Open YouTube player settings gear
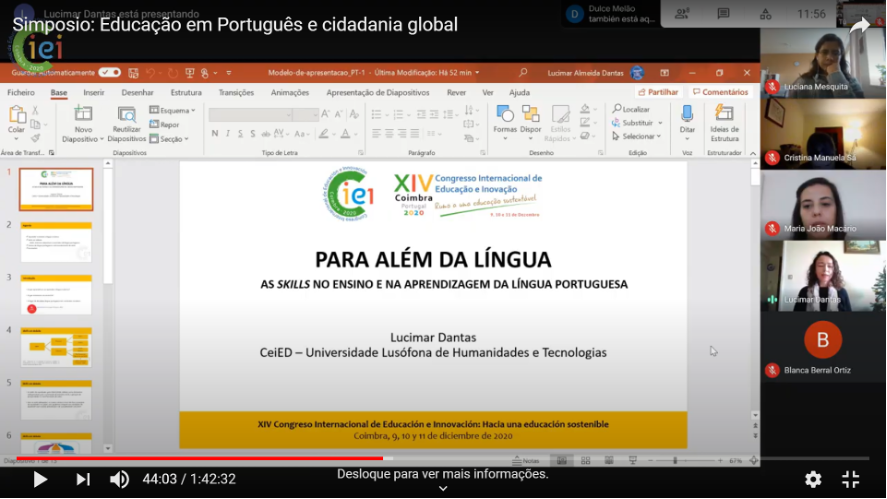This screenshot has width=887, height=499. pyautogui.click(x=813, y=479)
